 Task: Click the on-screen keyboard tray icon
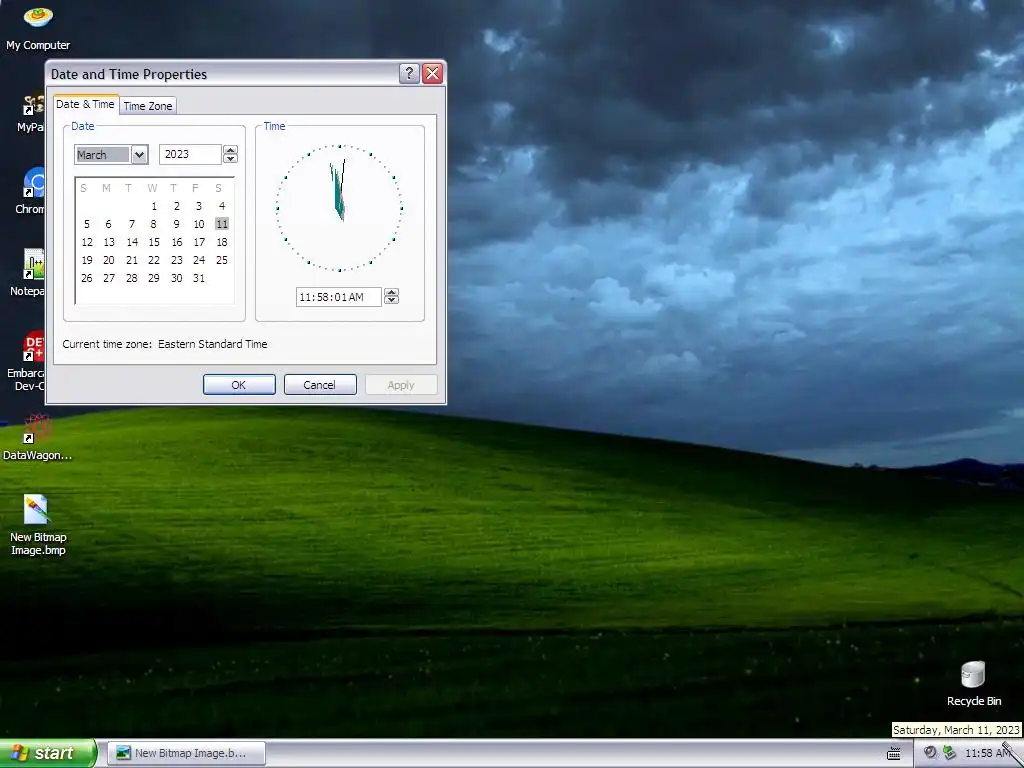pyautogui.click(x=894, y=753)
